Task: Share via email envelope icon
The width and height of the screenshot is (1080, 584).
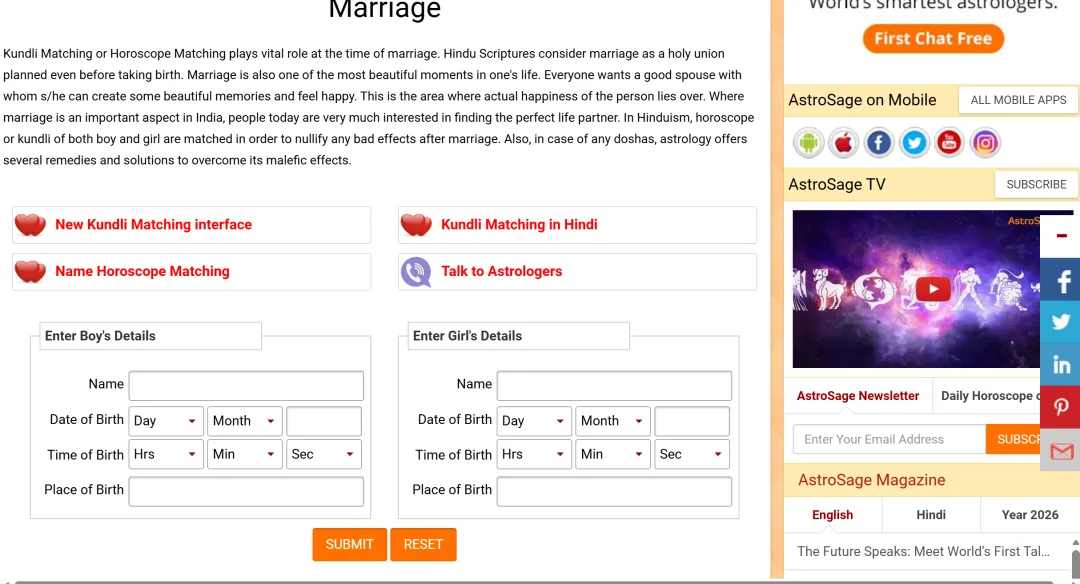Action: tap(1061, 450)
